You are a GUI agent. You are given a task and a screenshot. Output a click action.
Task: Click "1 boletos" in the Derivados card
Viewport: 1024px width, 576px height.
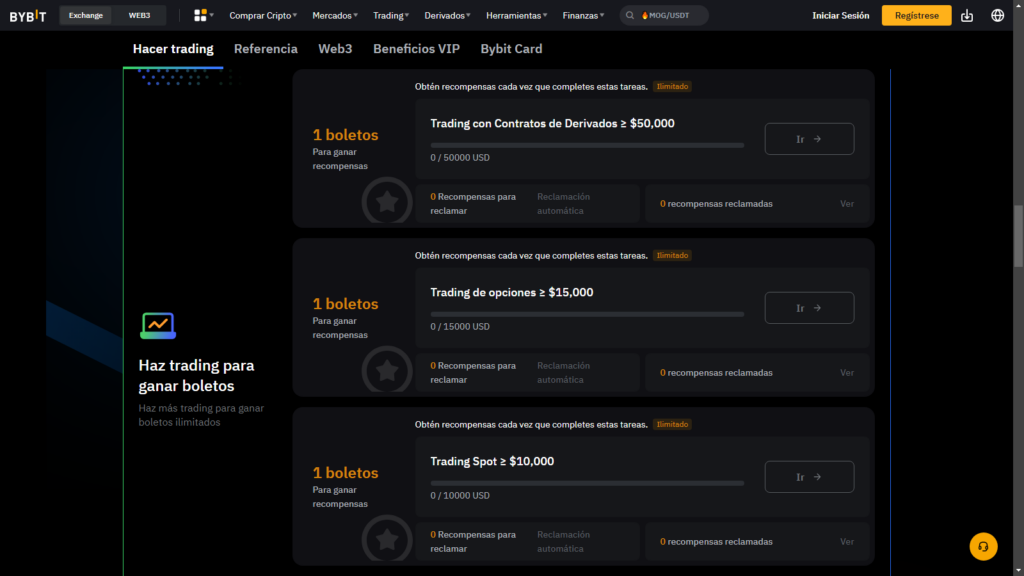[x=345, y=135]
